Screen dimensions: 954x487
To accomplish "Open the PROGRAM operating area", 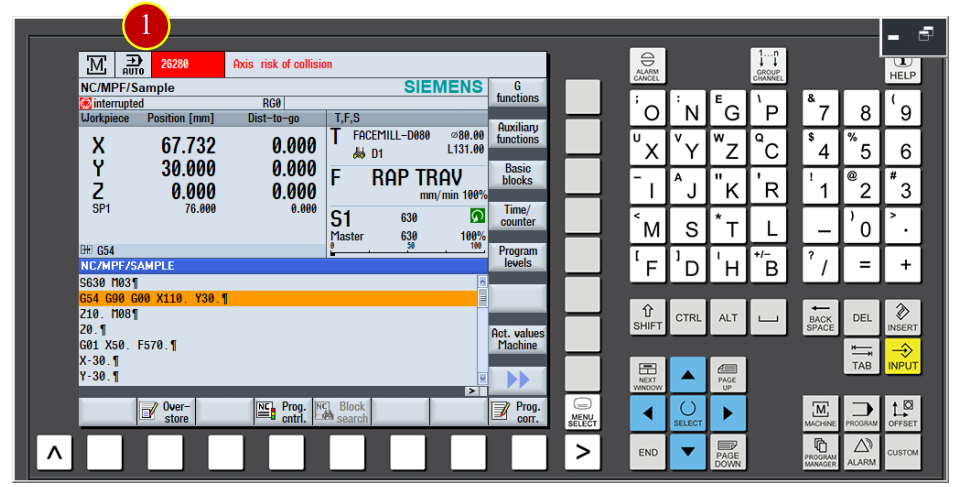I will [x=862, y=413].
